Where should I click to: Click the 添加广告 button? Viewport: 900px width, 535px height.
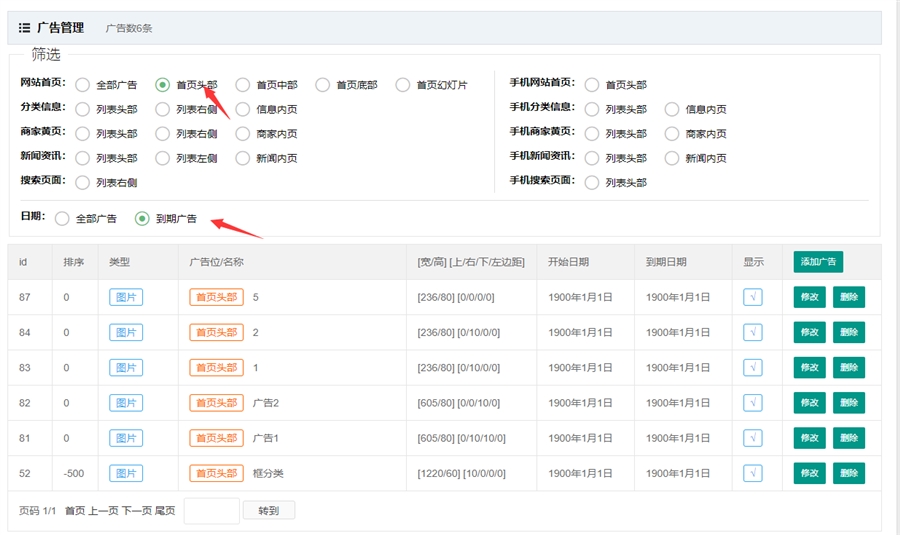click(819, 262)
